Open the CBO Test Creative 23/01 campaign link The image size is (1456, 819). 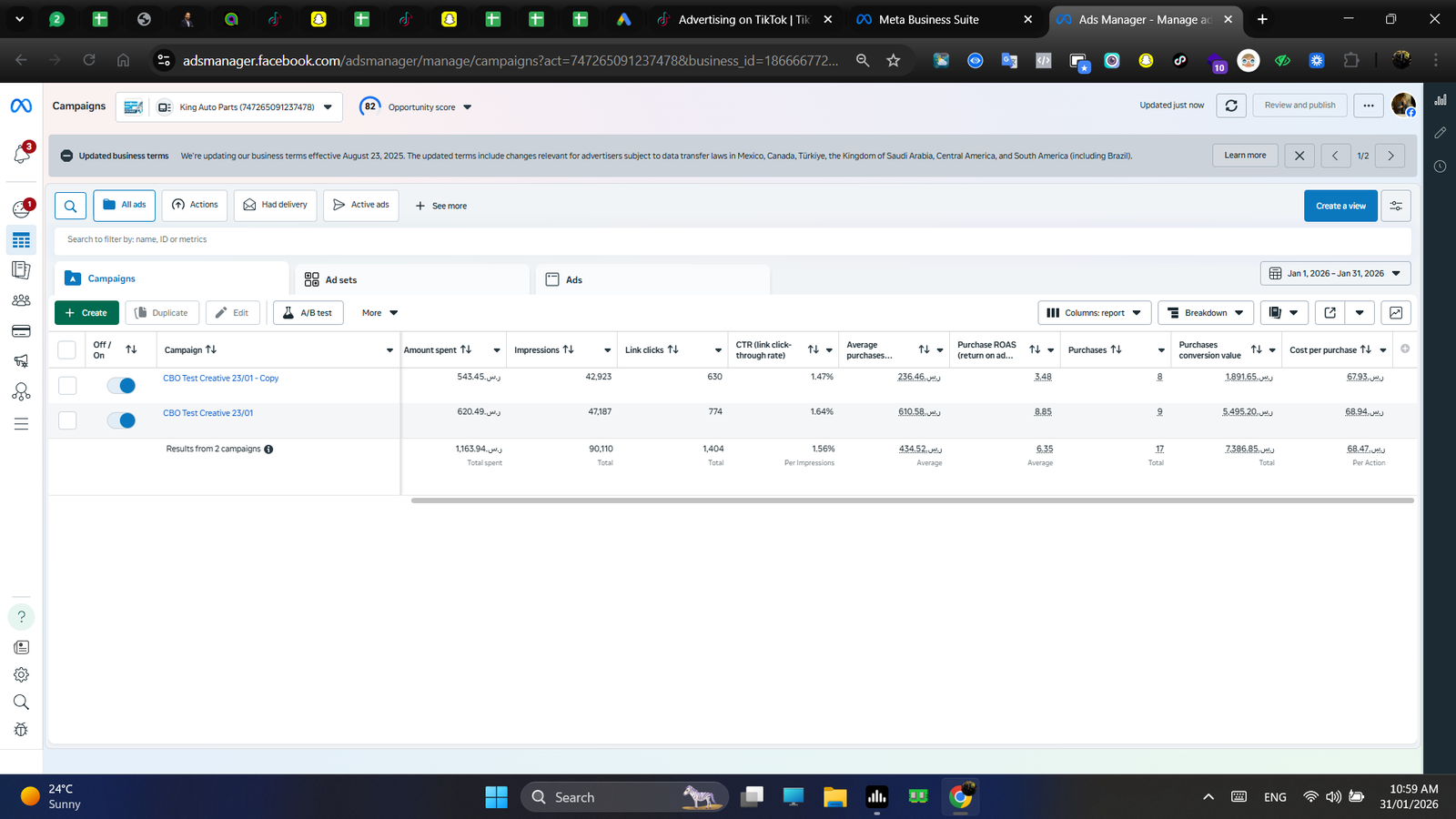point(208,413)
